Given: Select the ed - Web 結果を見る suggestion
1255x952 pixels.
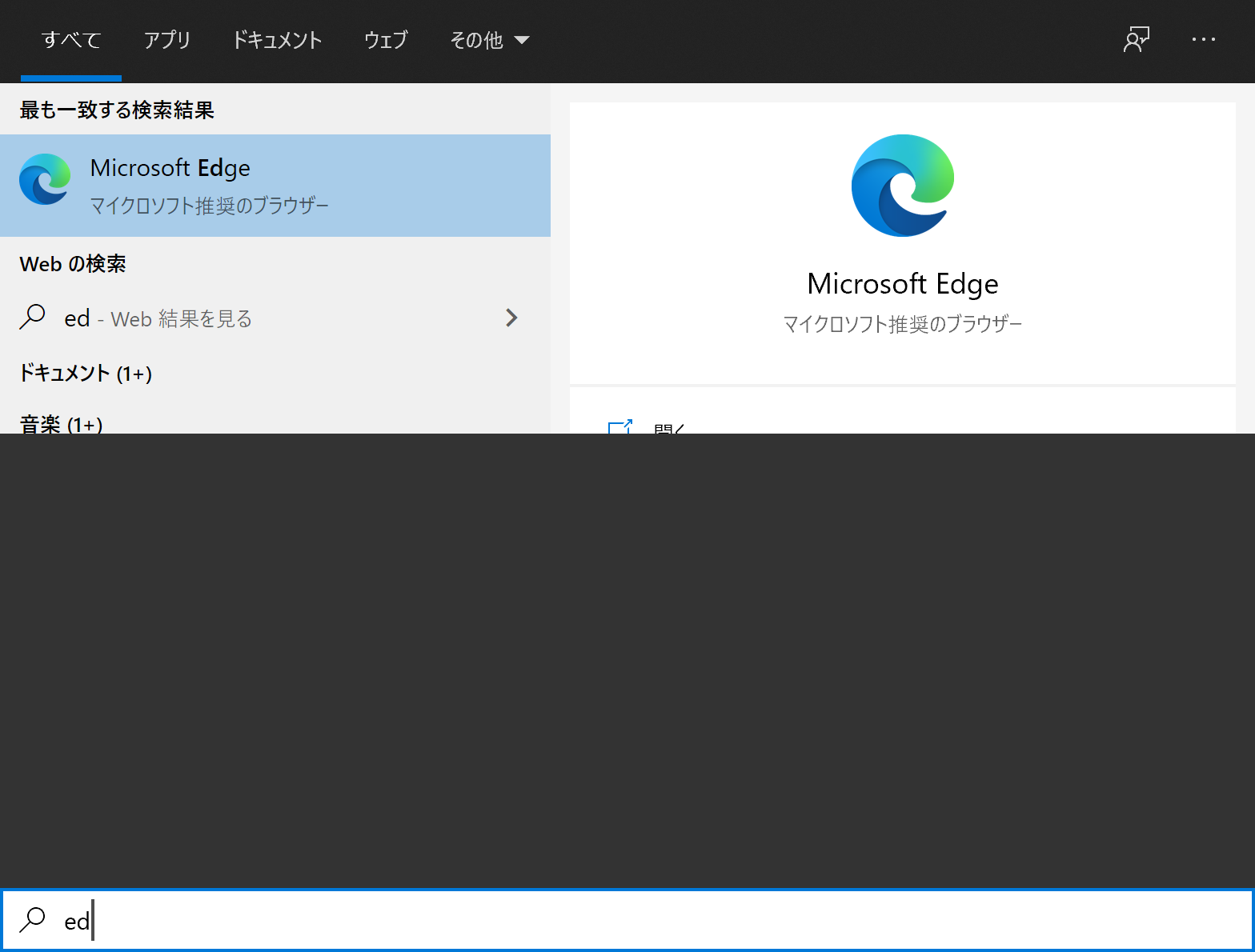Looking at the screenshot, I should coord(275,318).
